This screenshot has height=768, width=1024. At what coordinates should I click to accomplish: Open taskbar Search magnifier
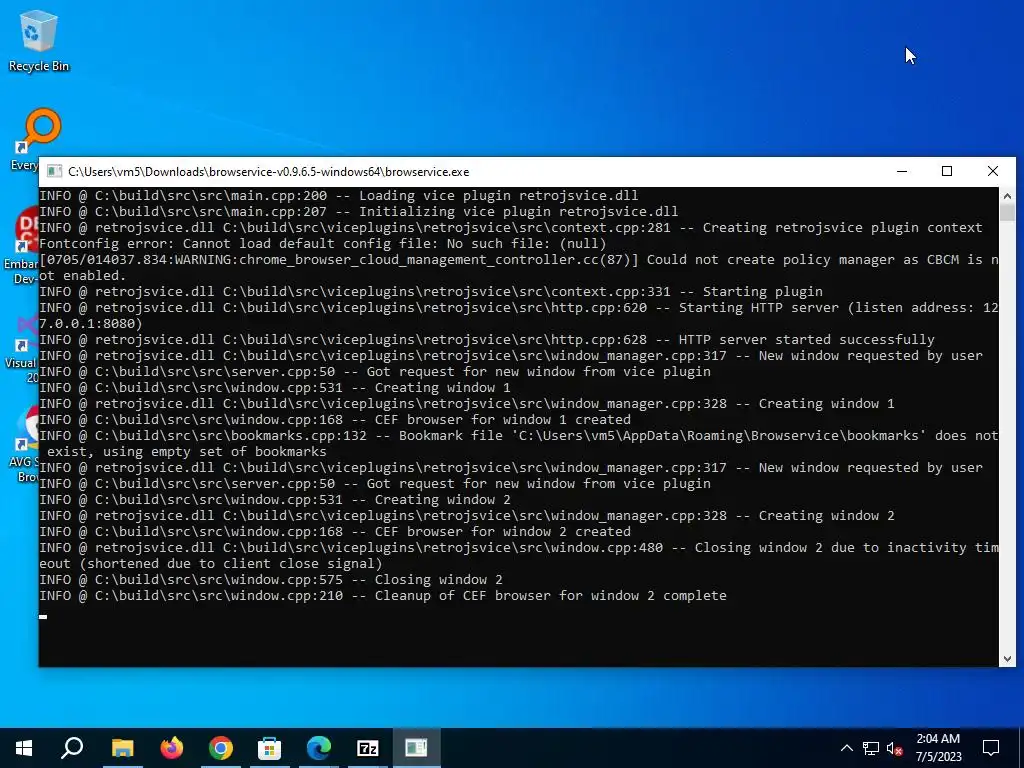coord(72,748)
